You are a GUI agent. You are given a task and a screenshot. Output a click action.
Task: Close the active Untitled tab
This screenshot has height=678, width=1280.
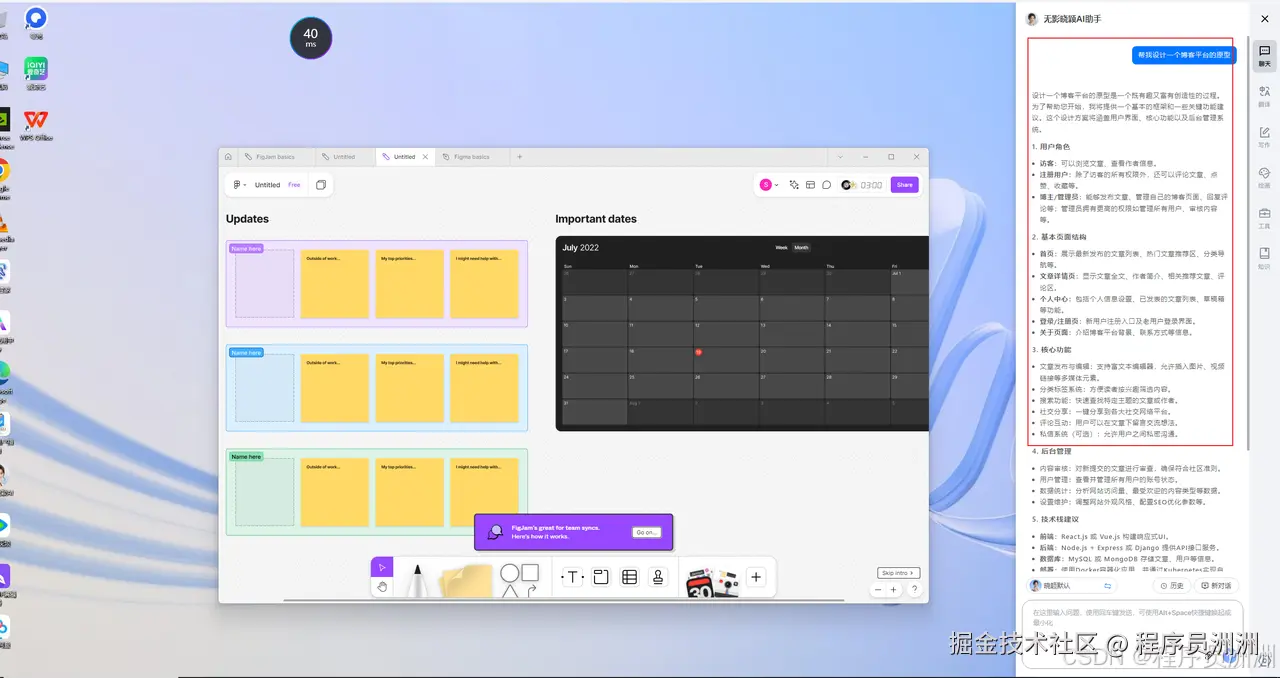(x=425, y=157)
